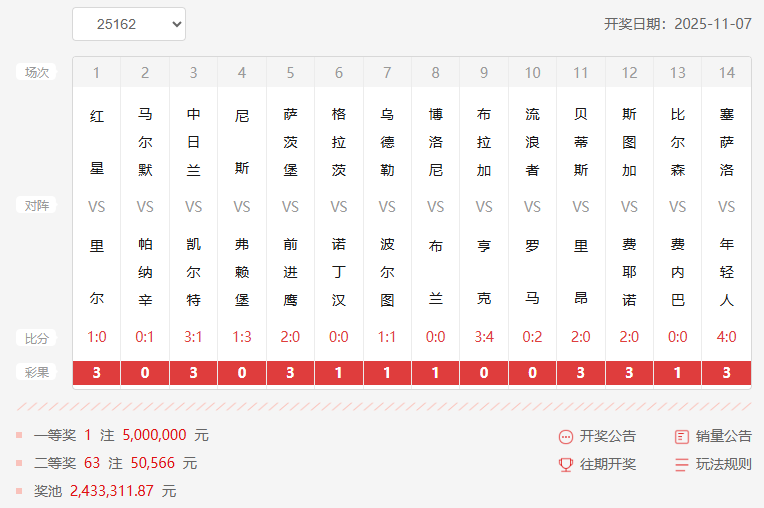Click home team 马尔默 in match 2

(145, 142)
